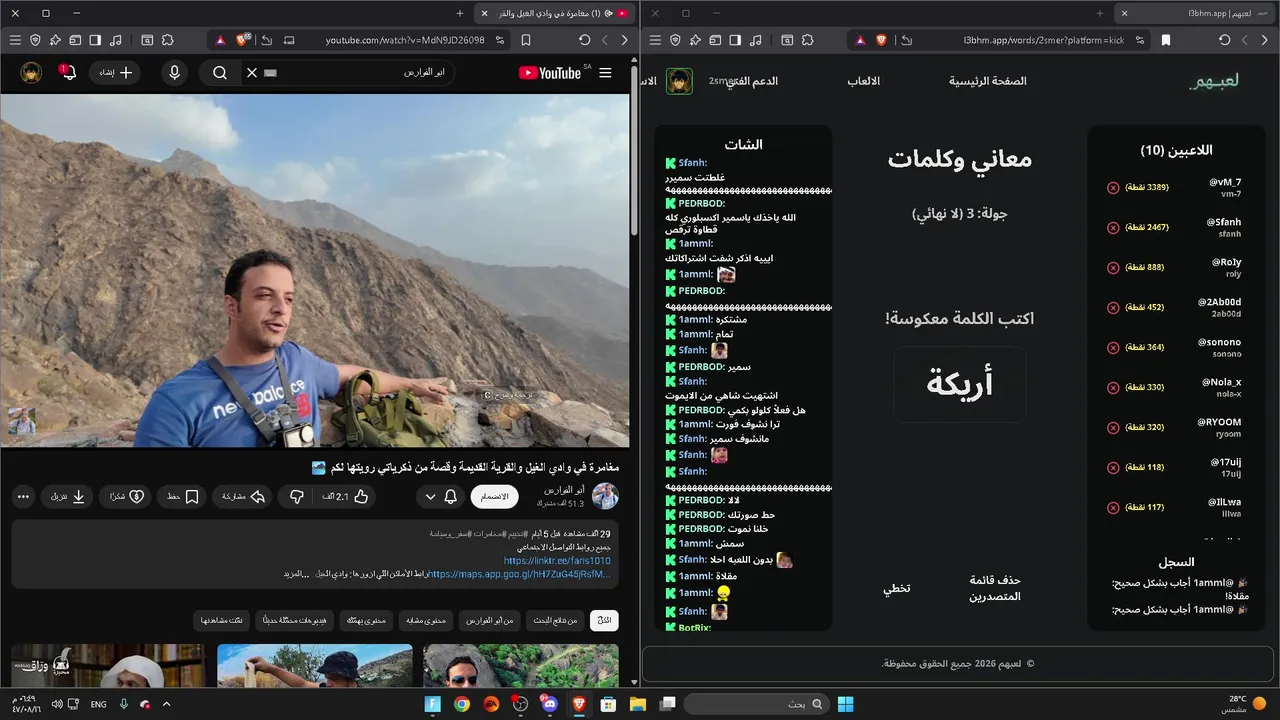Open the linktr.ee/faris1010 link
The height and width of the screenshot is (720, 1280).
[x=557, y=561]
